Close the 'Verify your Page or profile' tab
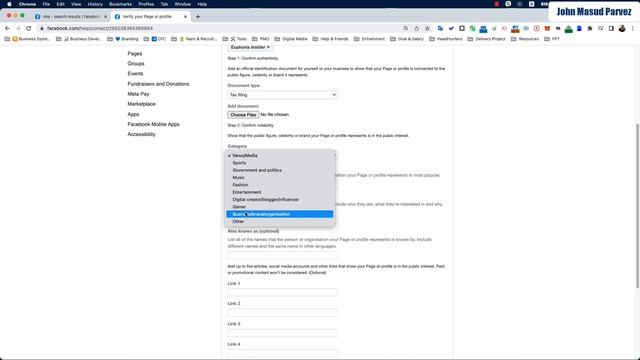The width and height of the screenshot is (640, 360). click(185, 17)
